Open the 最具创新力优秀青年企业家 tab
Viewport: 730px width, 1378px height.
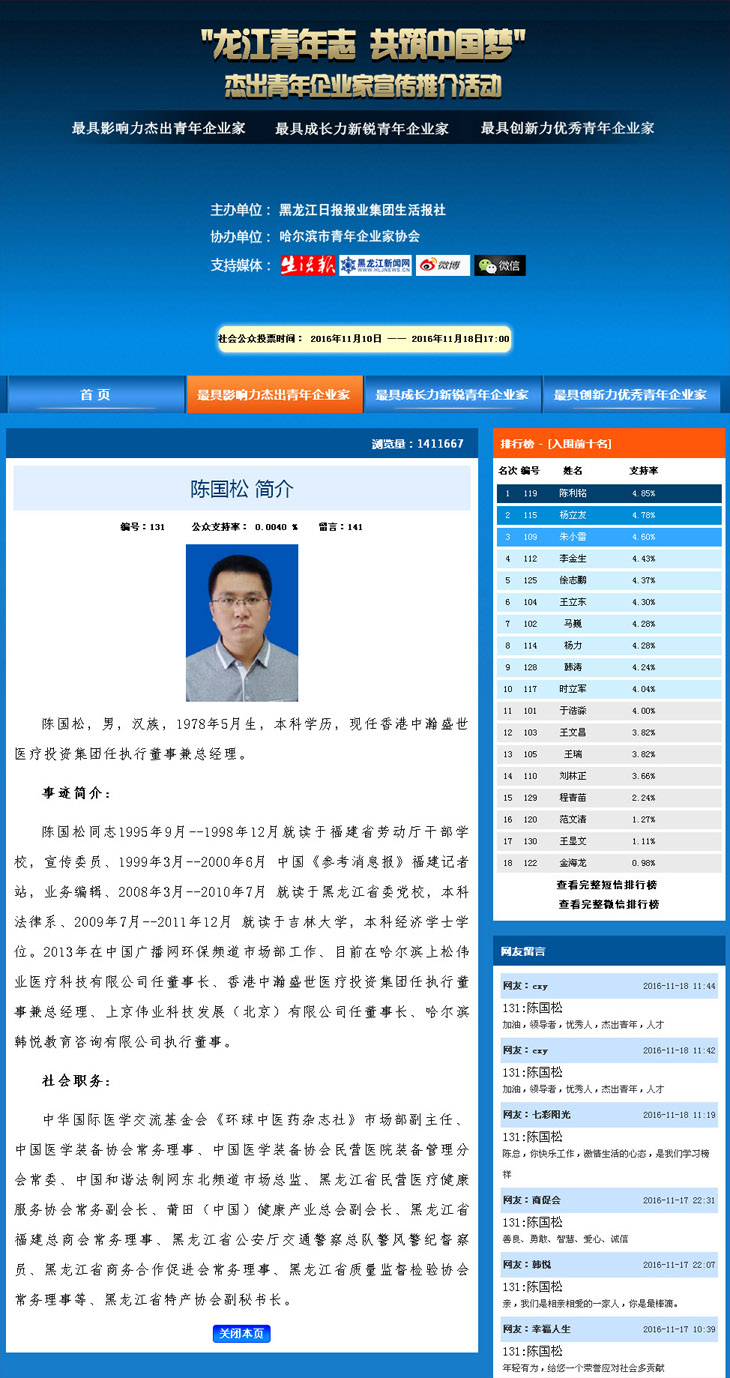click(x=630, y=395)
